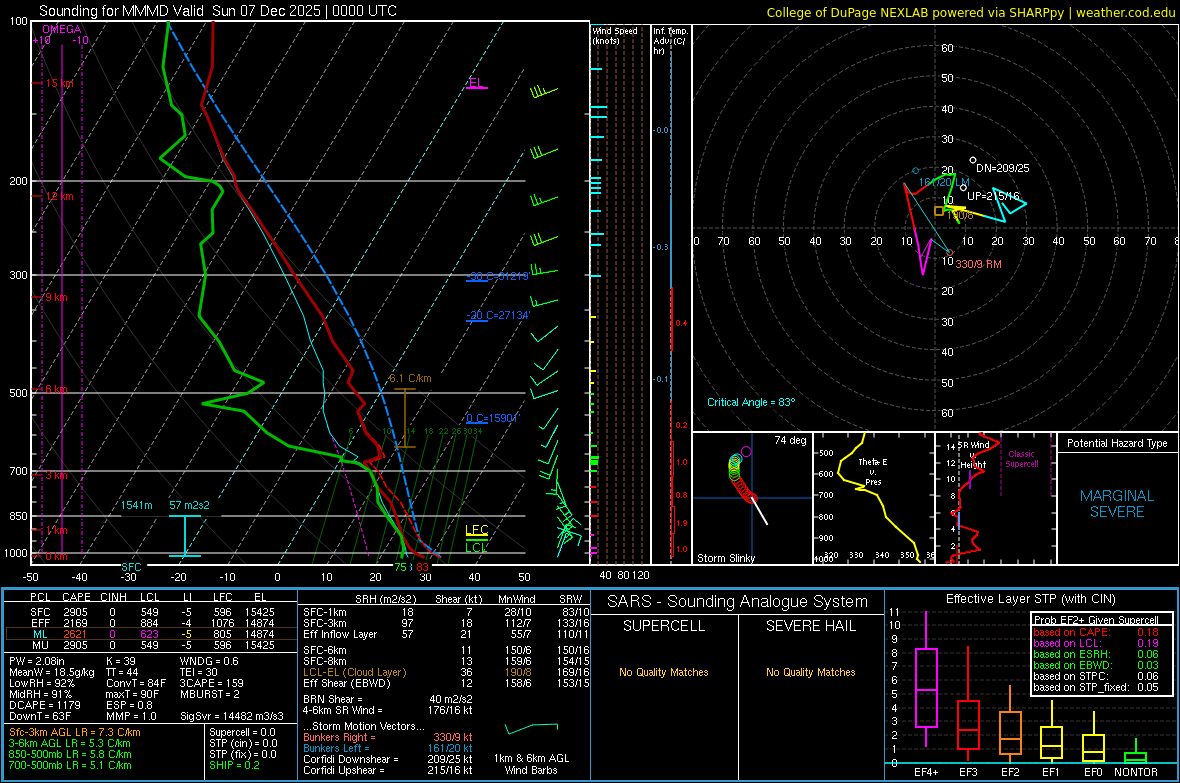Click the 'SR Wind v. Height' plot label
1180x783 pixels.
click(973, 455)
